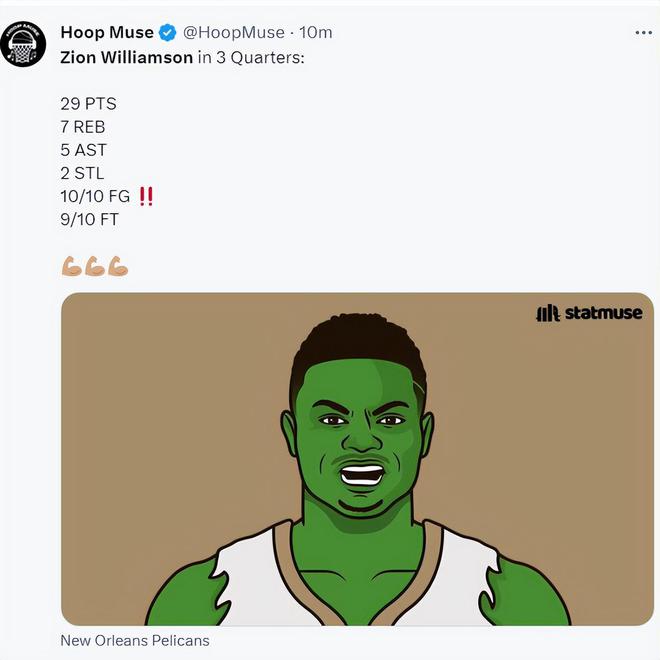Image resolution: width=660 pixels, height=660 pixels.
Task: Click the blue verified badge
Action: [x=168, y=33]
